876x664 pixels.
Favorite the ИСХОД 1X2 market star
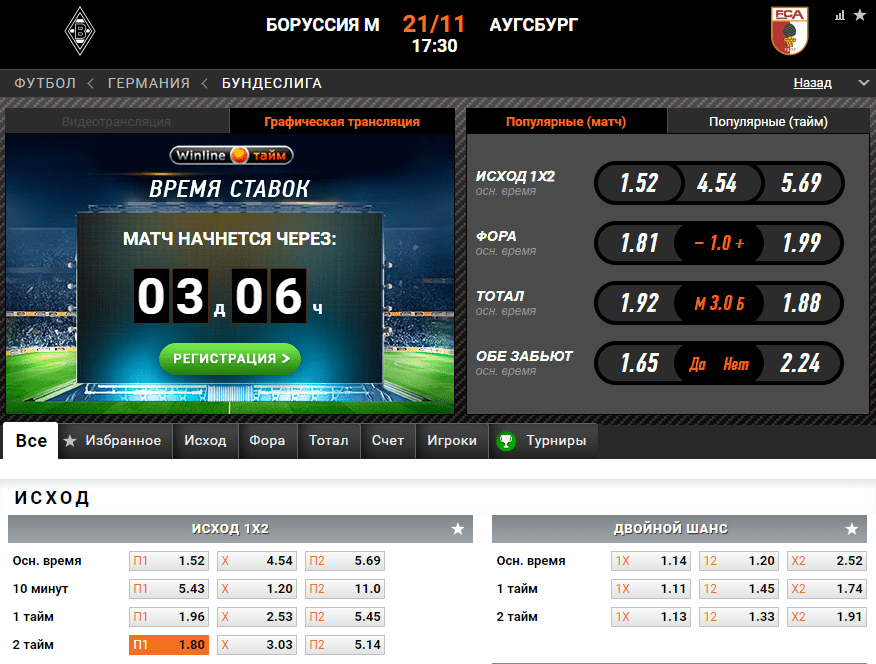(x=458, y=529)
